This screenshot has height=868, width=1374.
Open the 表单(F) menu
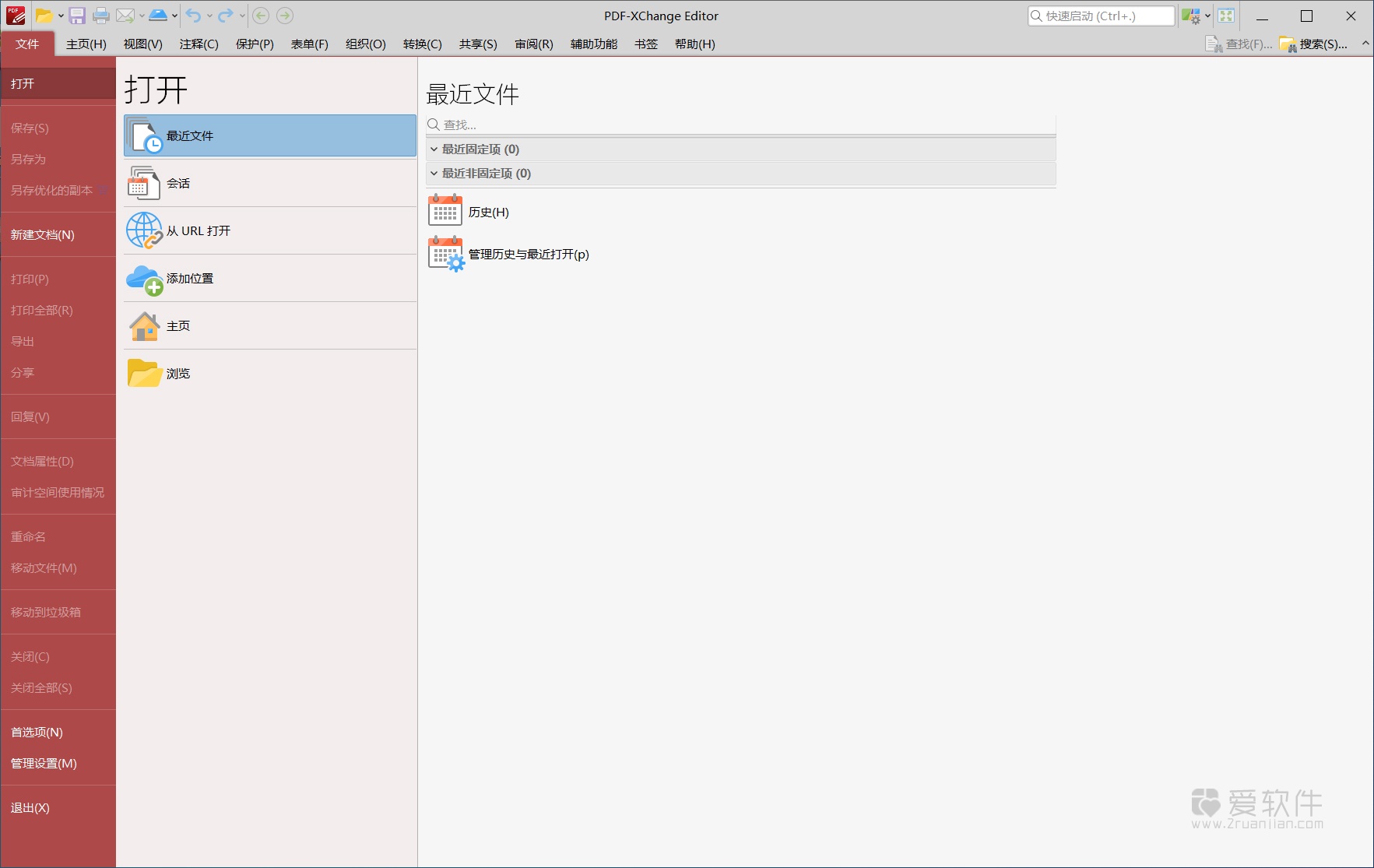[x=310, y=44]
